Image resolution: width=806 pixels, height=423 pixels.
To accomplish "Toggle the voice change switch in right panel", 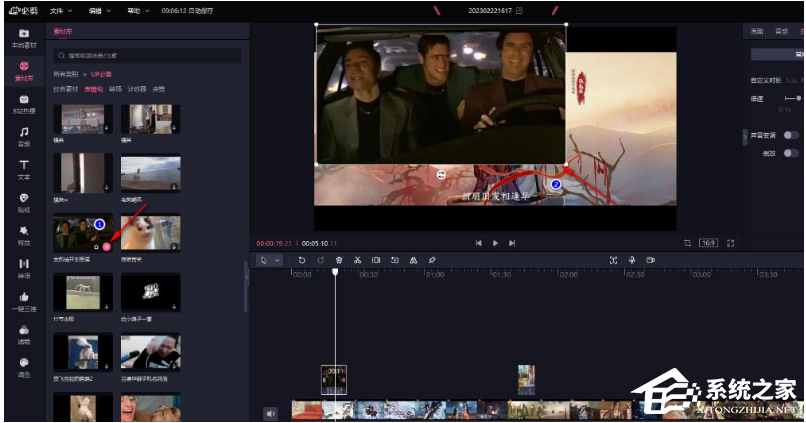I will (790, 134).
